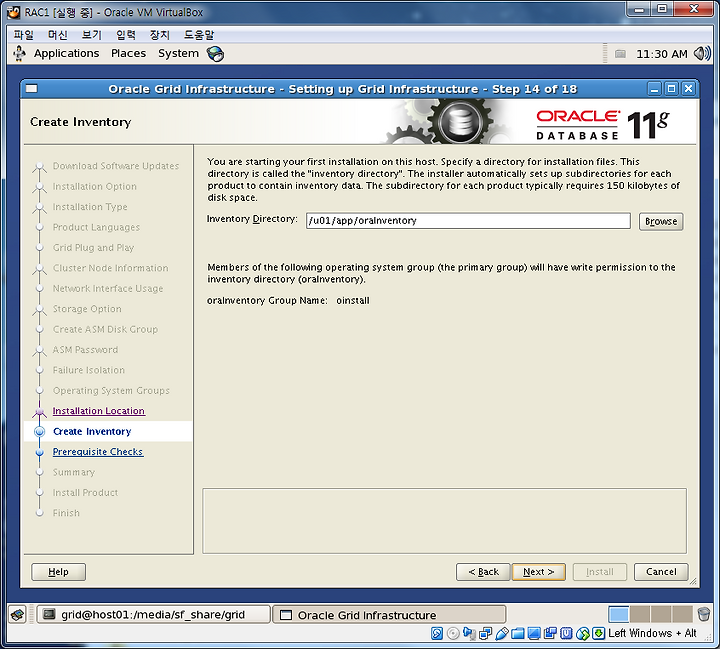Screen dimensions: 720x649
Task: Click the Summary step
Action: tap(73, 472)
